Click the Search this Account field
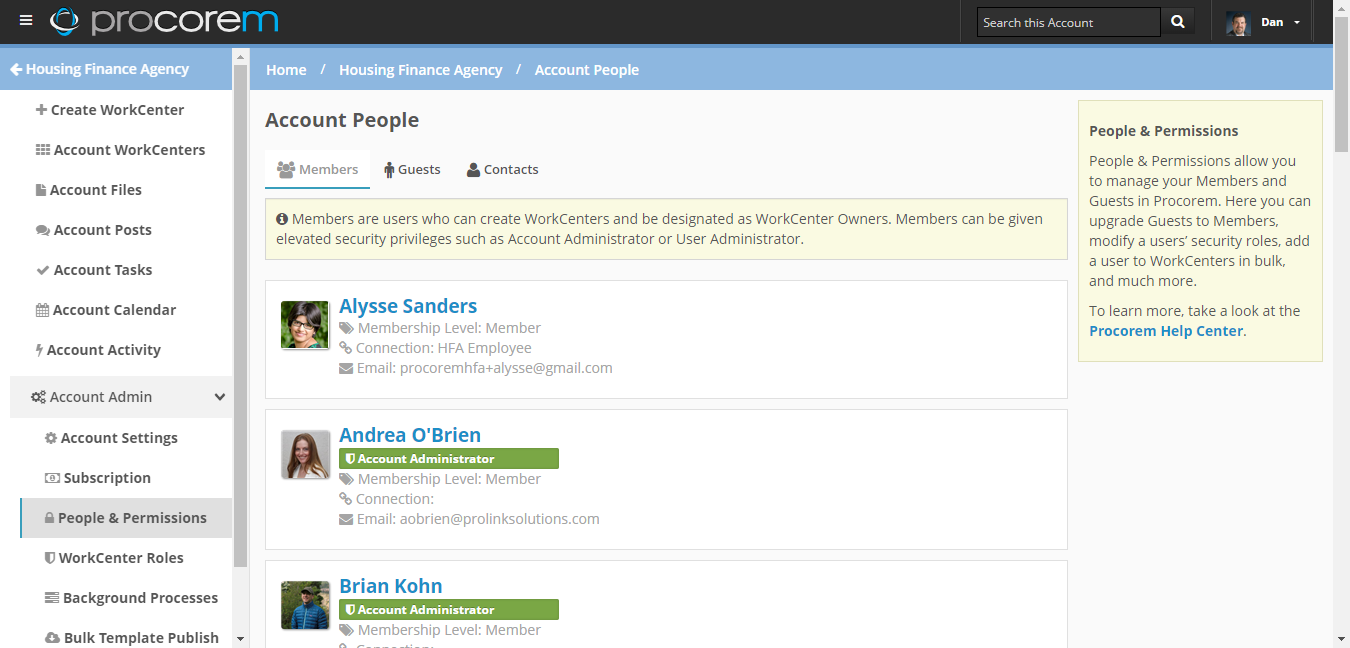The width and height of the screenshot is (1350, 648). point(1068,22)
